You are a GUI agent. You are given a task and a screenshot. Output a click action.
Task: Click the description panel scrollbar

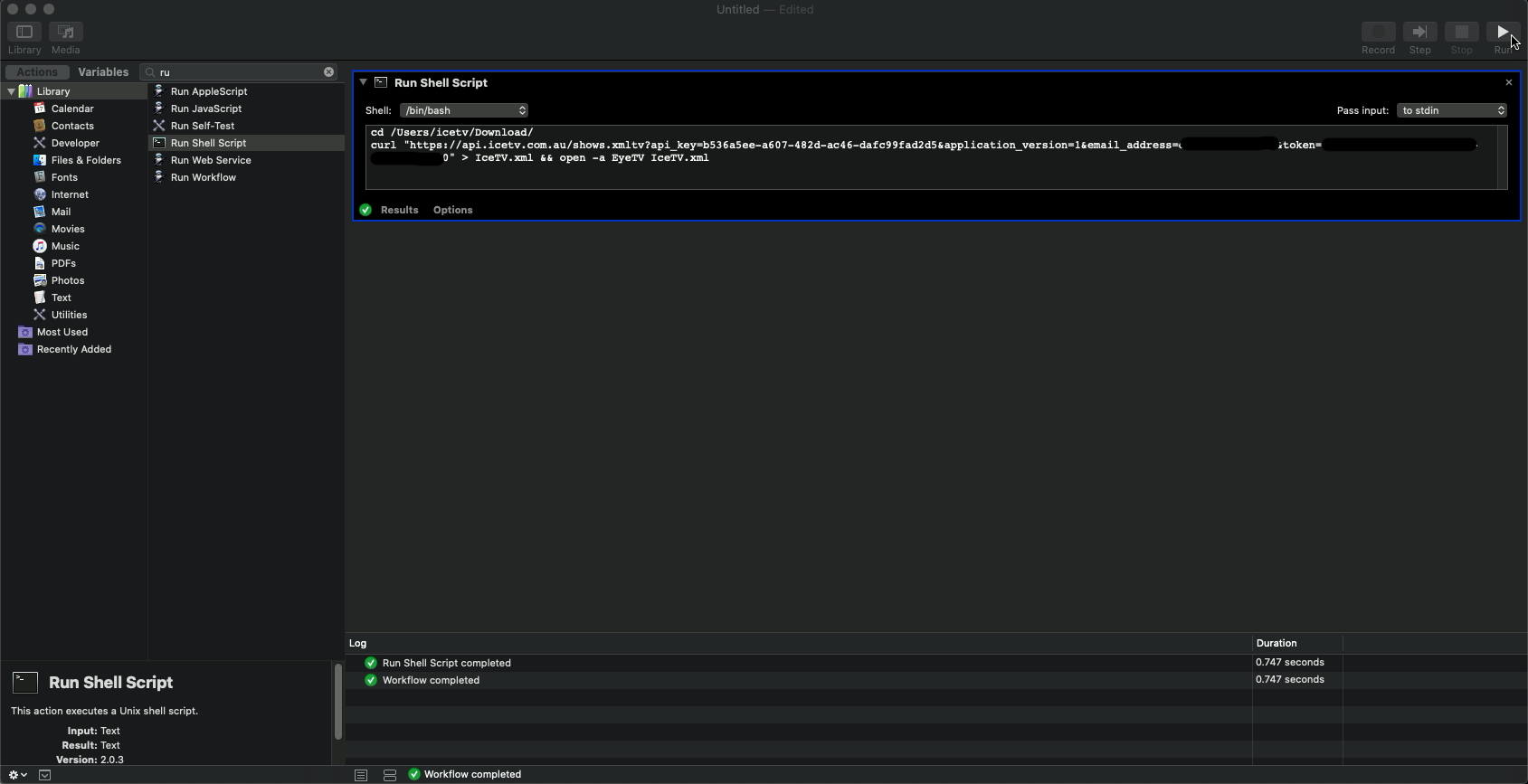tap(337, 701)
